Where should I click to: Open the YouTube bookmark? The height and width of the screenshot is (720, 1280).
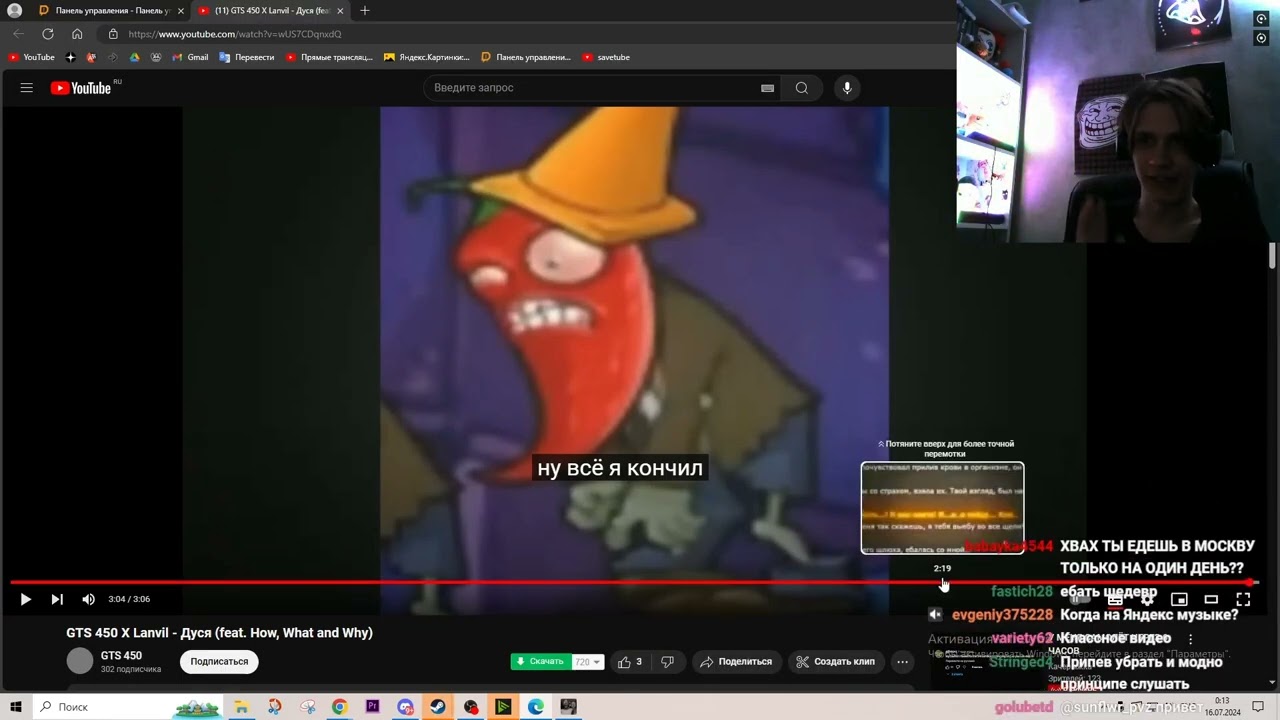(x=32, y=57)
